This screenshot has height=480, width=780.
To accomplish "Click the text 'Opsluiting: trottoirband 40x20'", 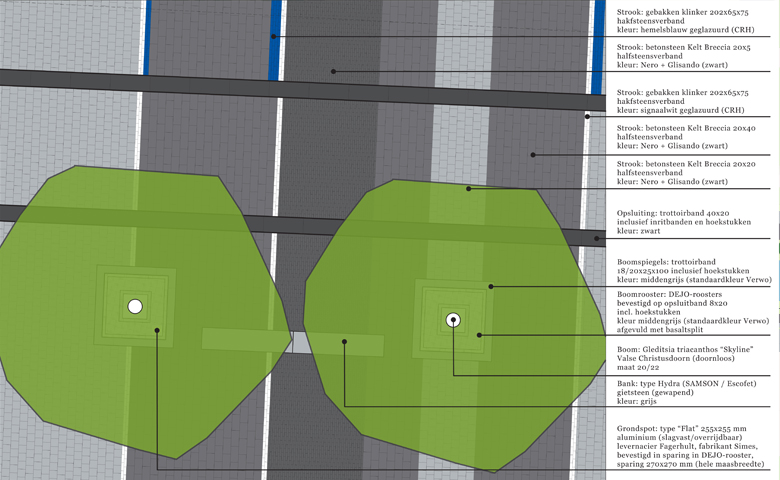I will pos(673,213).
